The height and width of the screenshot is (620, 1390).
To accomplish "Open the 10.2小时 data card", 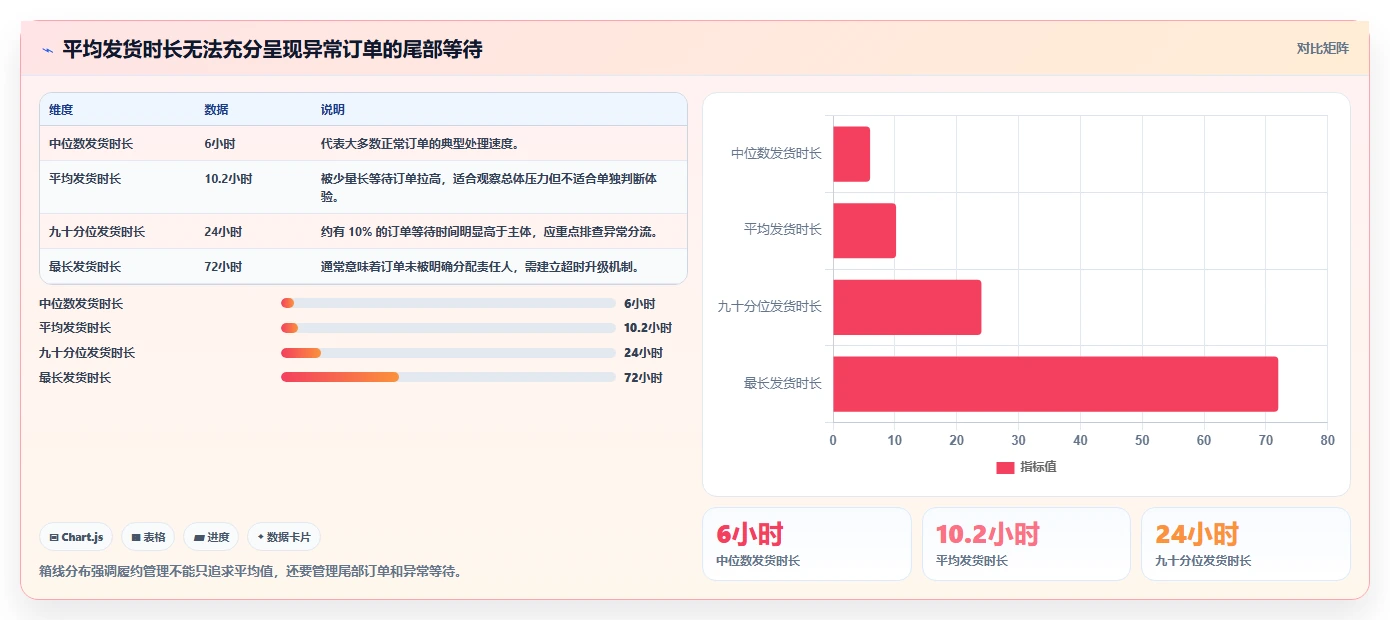I will point(1026,544).
